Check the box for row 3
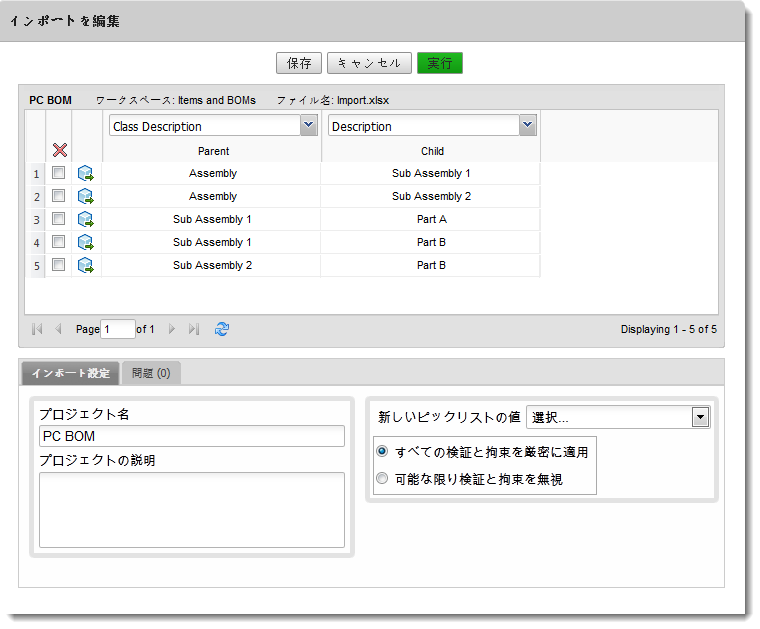This screenshot has width=760, height=629. (x=59, y=219)
